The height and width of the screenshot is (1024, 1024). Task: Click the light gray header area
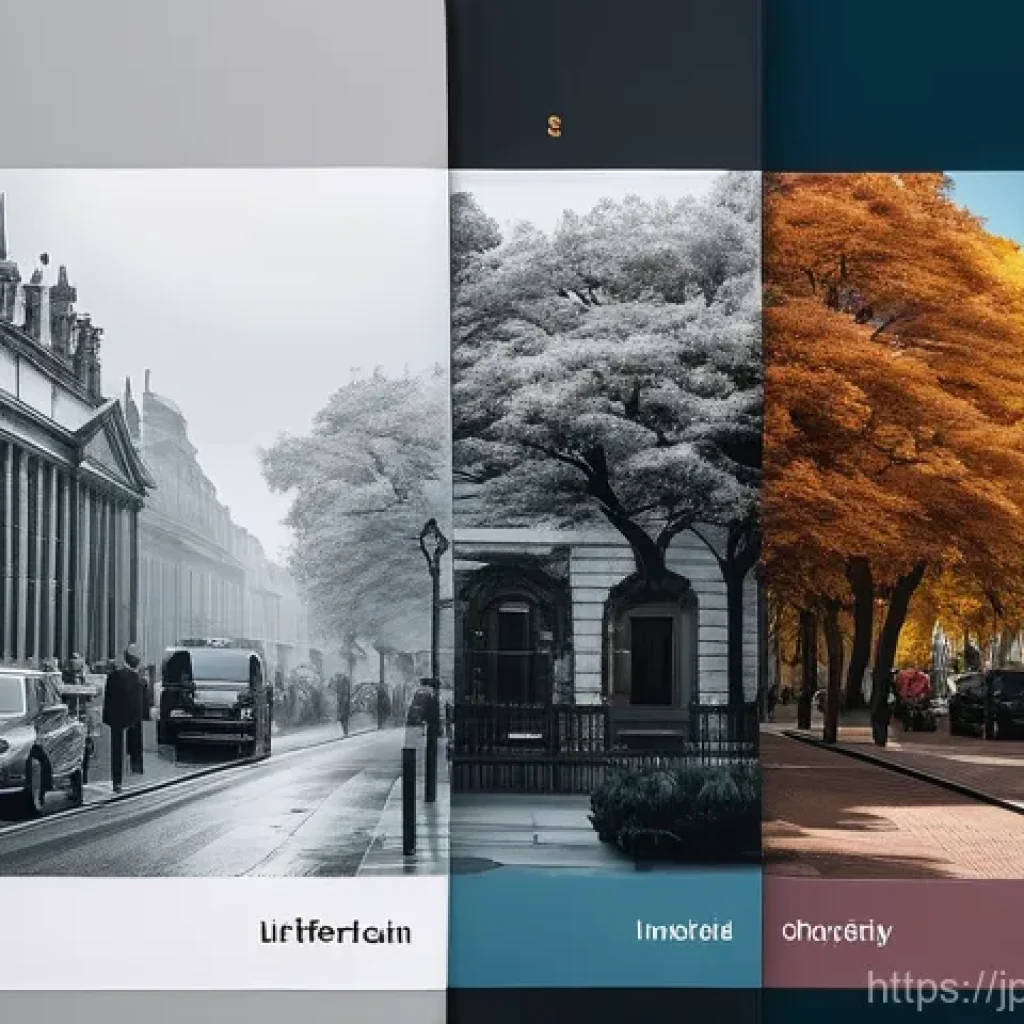click(x=224, y=84)
